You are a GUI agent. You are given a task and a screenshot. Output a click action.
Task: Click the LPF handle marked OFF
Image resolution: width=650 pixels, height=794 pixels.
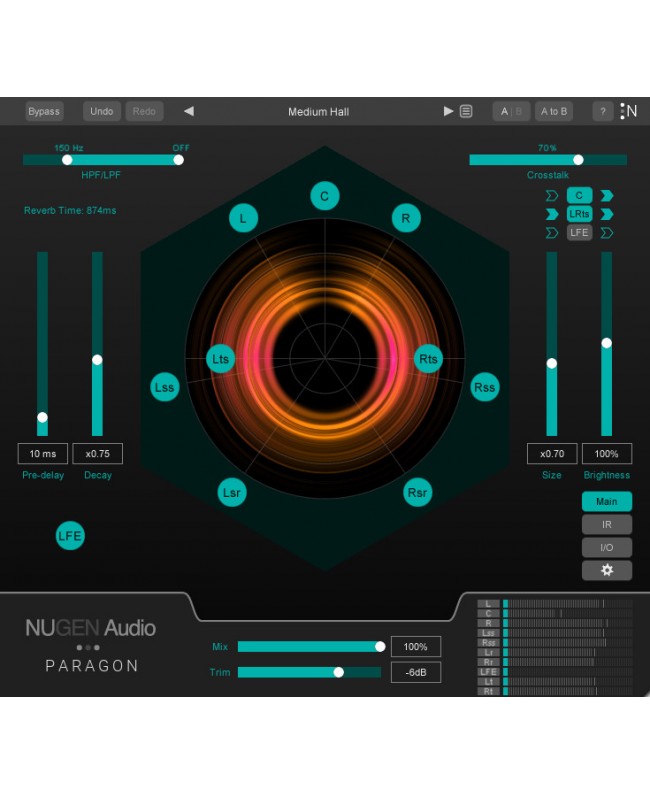[x=178, y=160]
